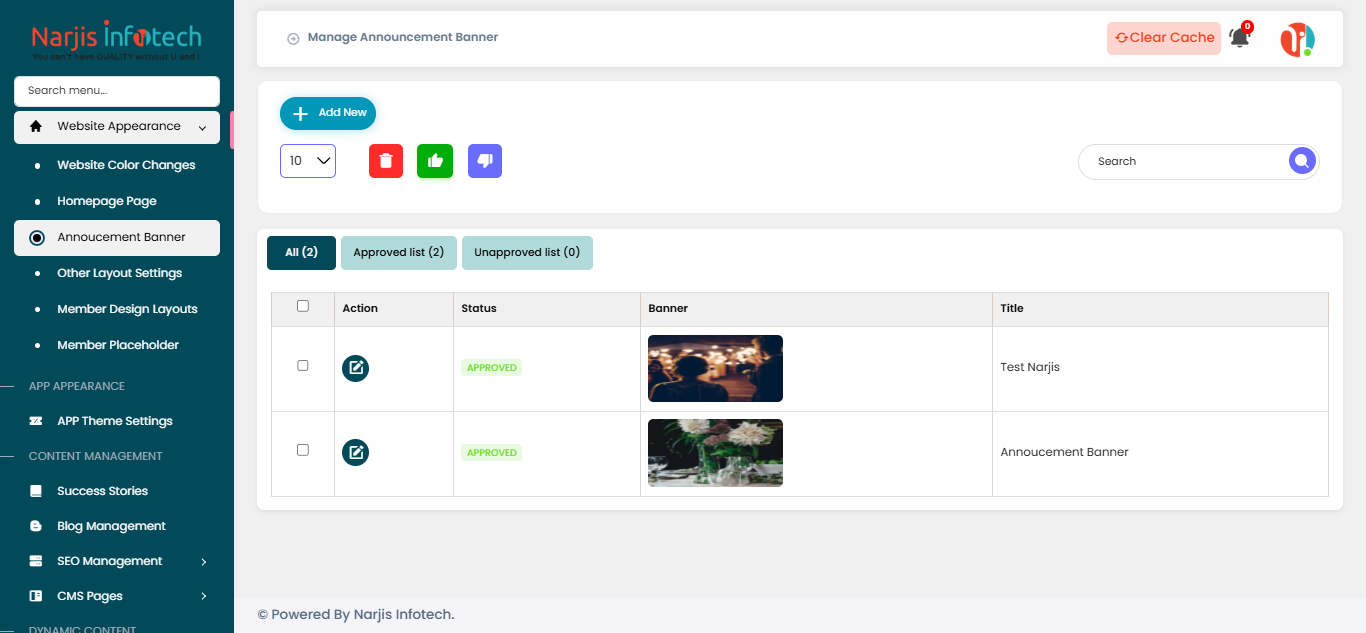Click the banner Search text field
The height and width of the screenshot is (633, 1366).
[x=1185, y=161]
